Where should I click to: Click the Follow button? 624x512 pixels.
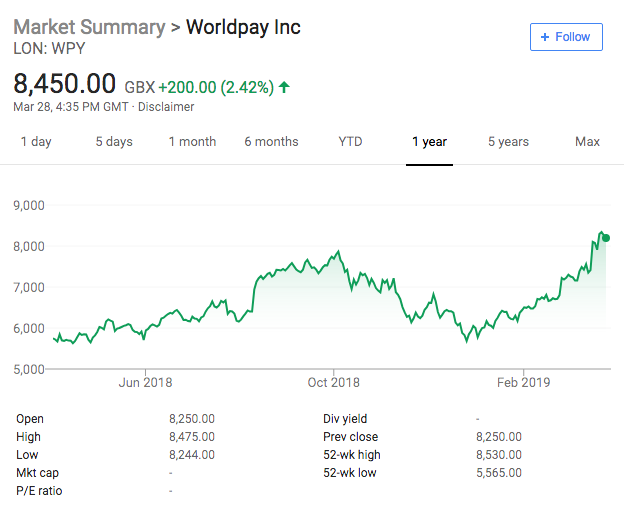click(x=566, y=37)
